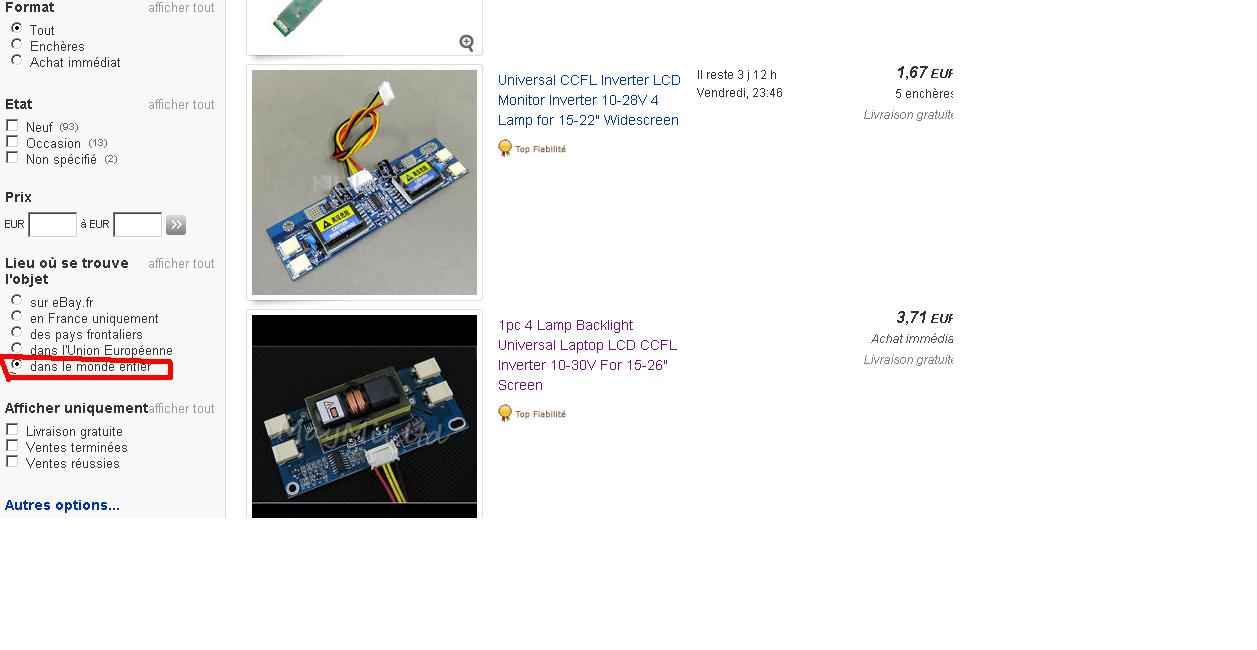This screenshot has width=1257, height=650.
Task: Select en France uniquement location
Action: coord(17,317)
